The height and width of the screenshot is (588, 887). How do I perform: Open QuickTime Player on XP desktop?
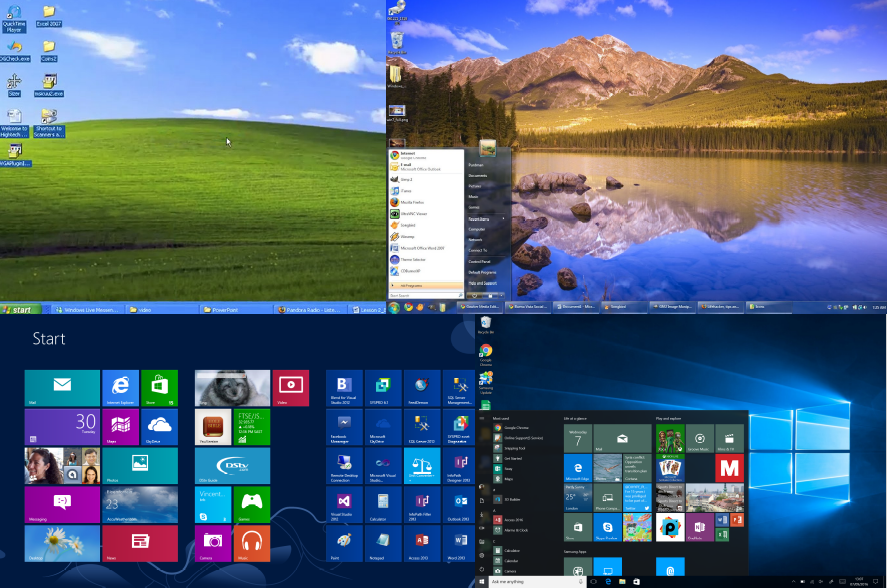click(14, 19)
